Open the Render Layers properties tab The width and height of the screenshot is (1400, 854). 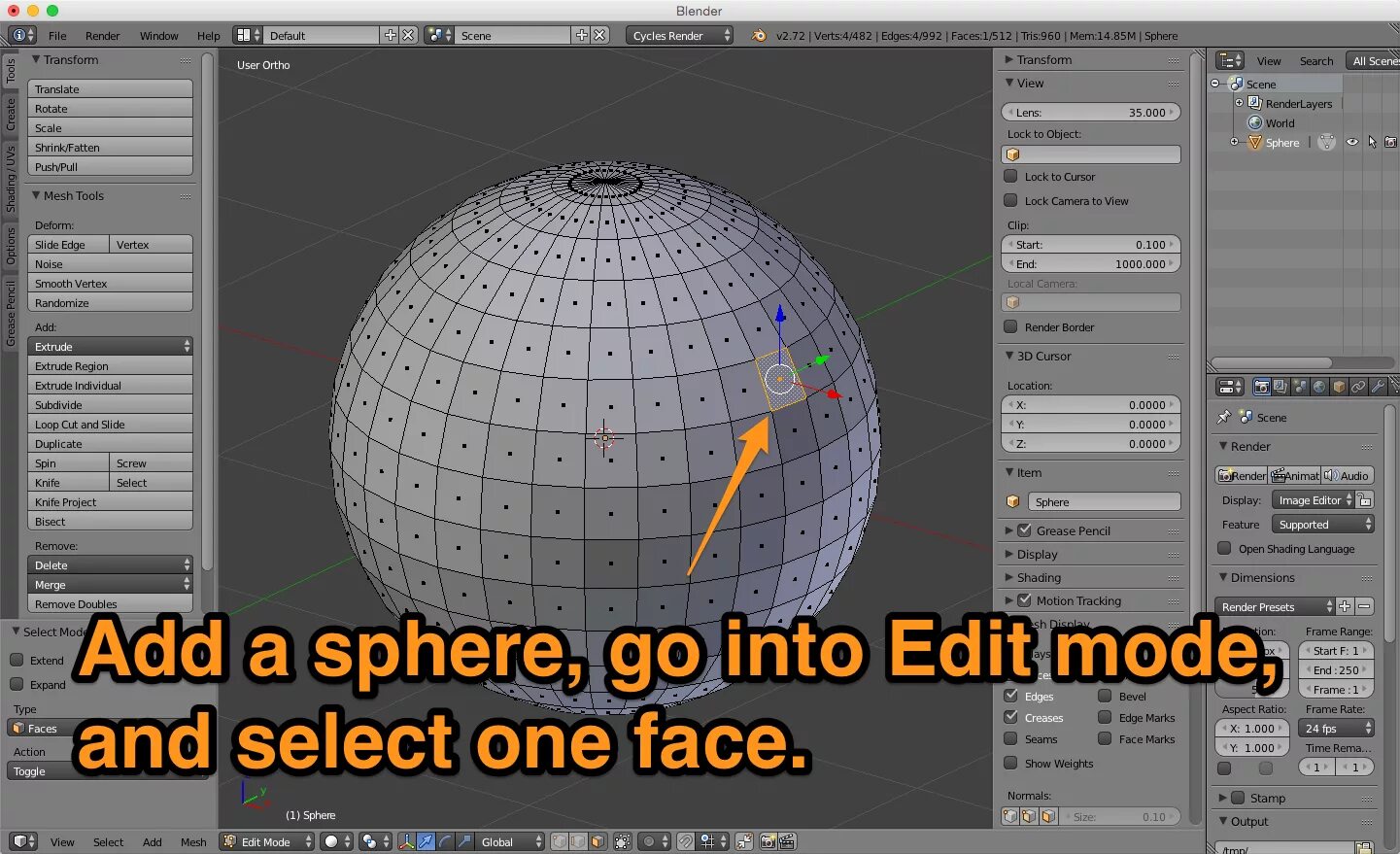click(x=1280, y=387)
